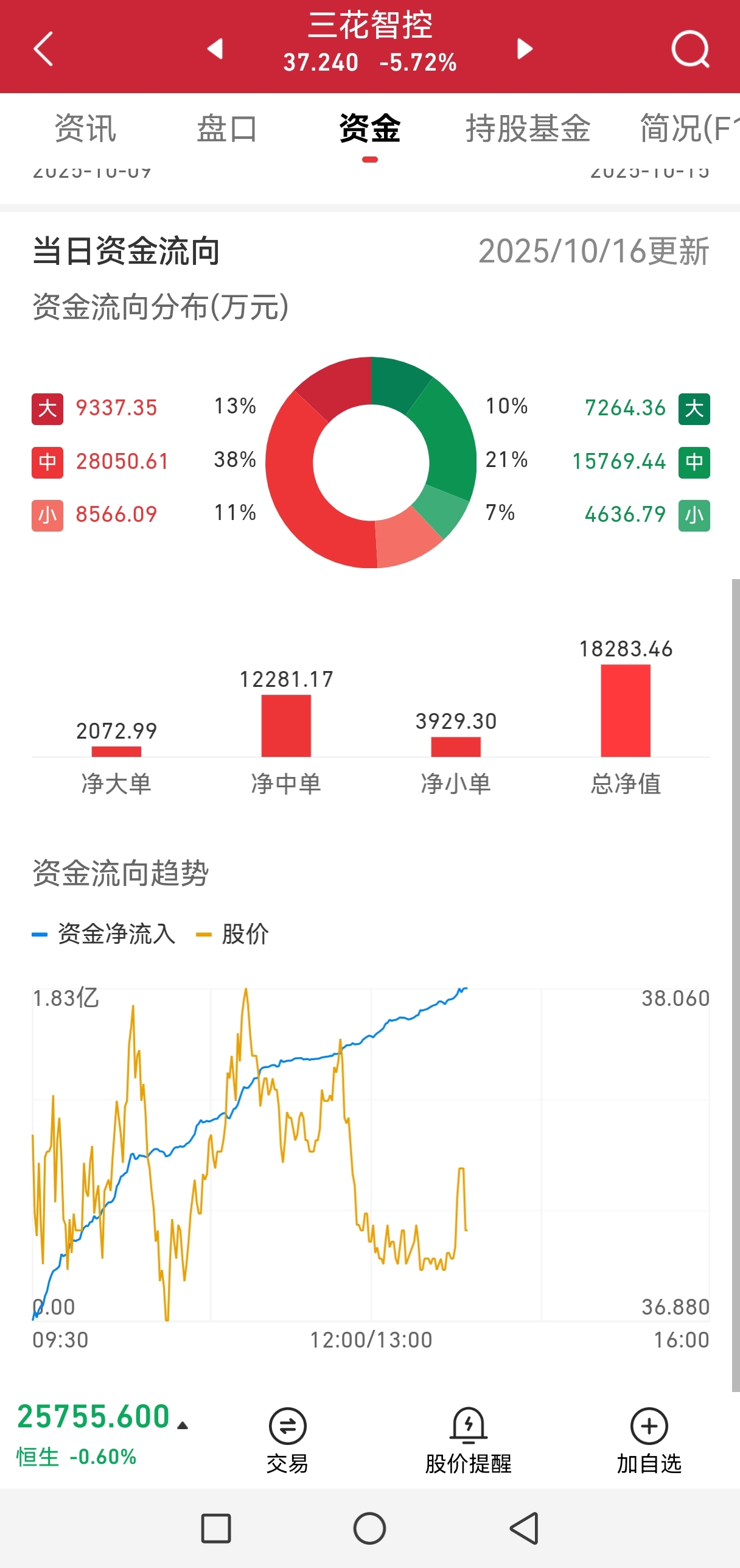Tap the 36.880 price axis label
740x1568 pixels.
[x=675, y=1307]
